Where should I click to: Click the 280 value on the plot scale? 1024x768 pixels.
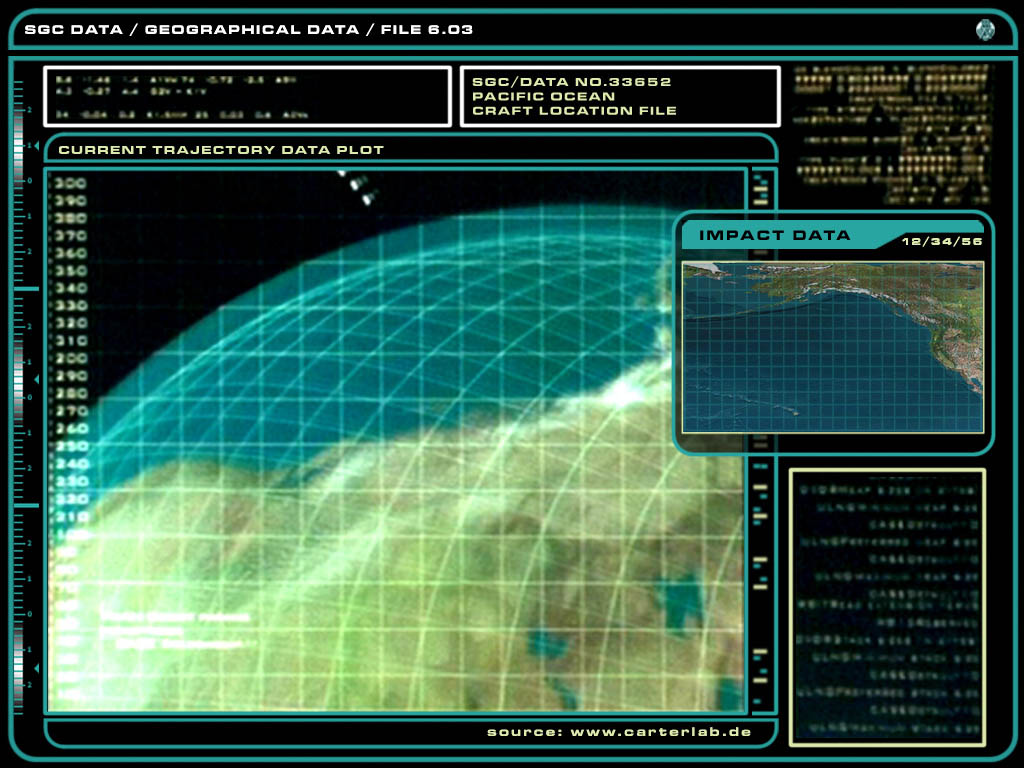pos(71,393)
